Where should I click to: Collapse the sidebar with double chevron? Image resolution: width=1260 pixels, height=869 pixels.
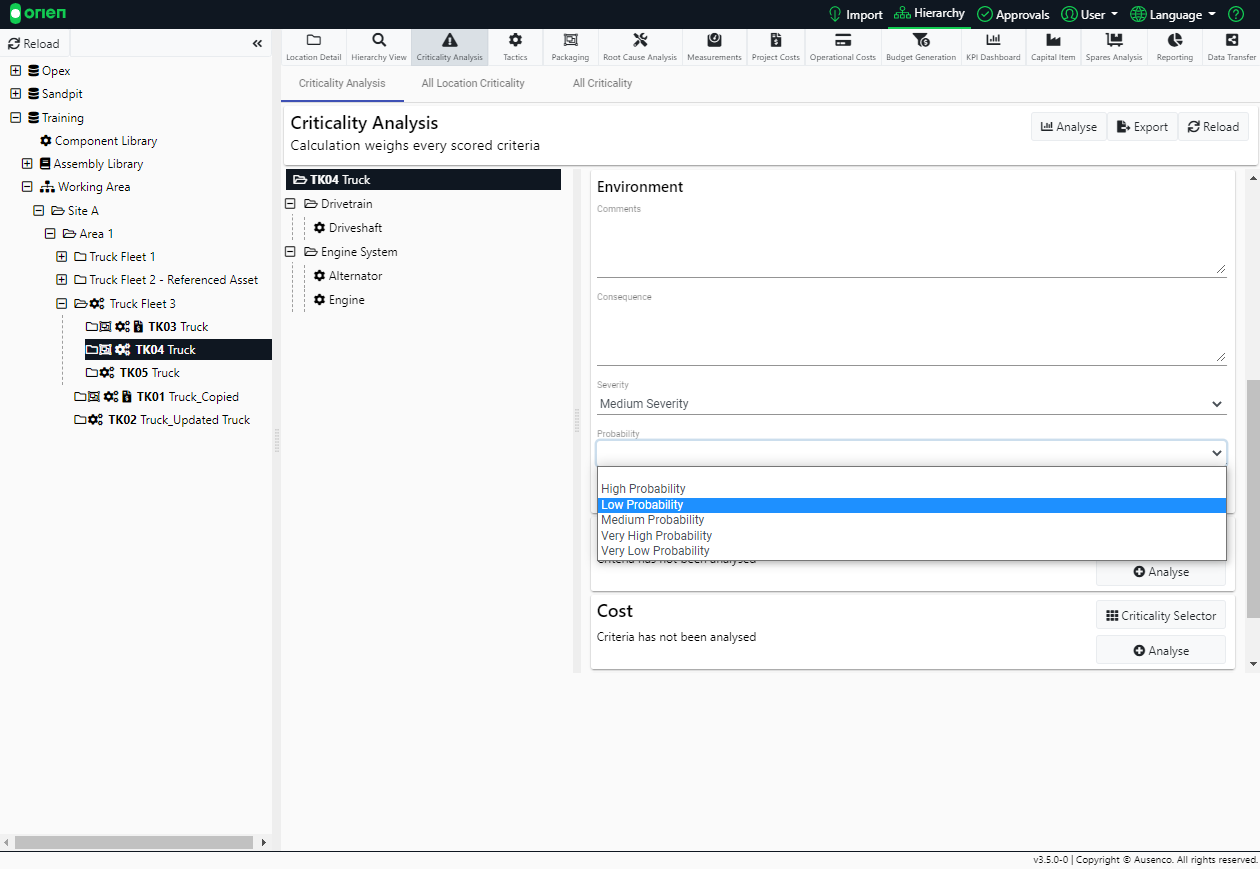[x=257, y=44]
